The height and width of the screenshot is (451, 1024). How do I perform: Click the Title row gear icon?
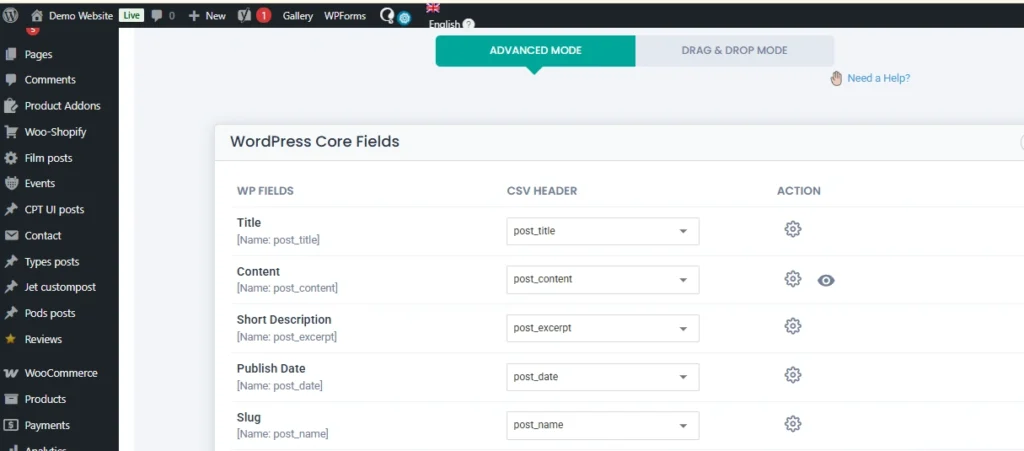792,229
